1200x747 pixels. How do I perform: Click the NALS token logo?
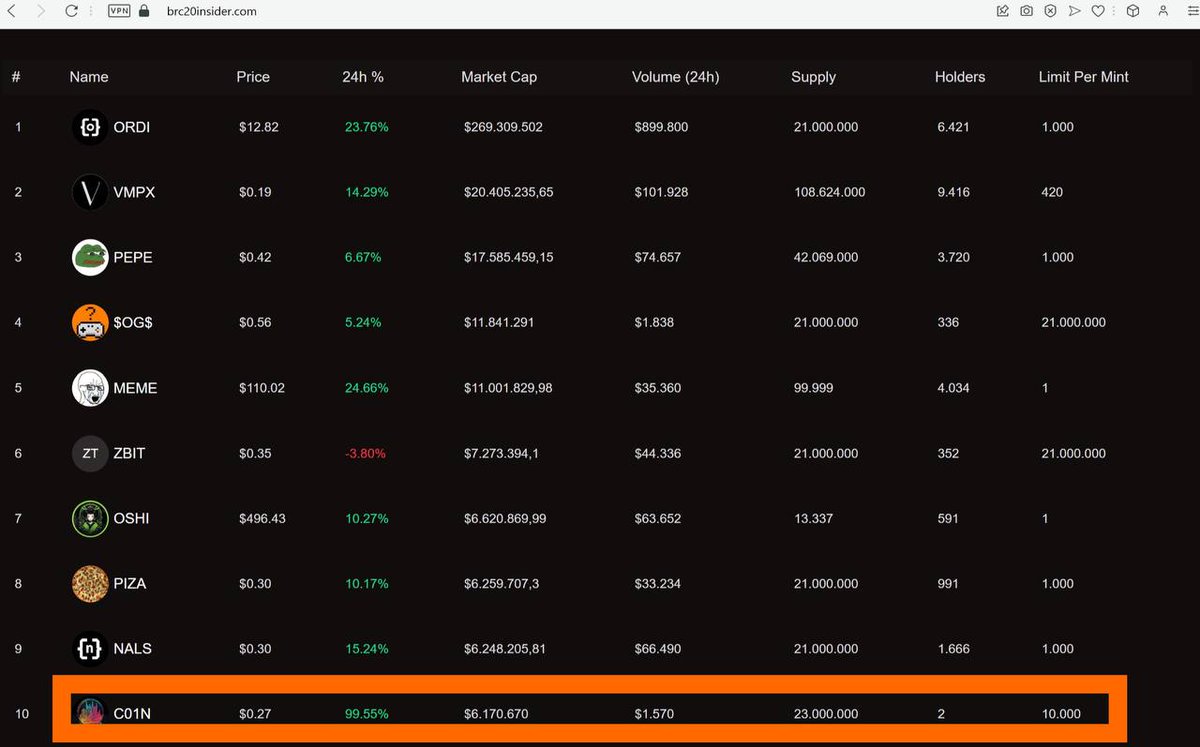90,648
